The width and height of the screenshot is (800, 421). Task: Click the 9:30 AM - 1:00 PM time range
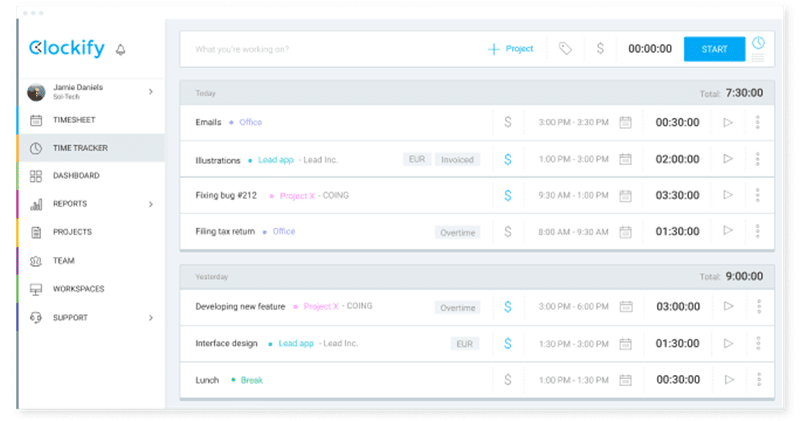click(573, 195)
